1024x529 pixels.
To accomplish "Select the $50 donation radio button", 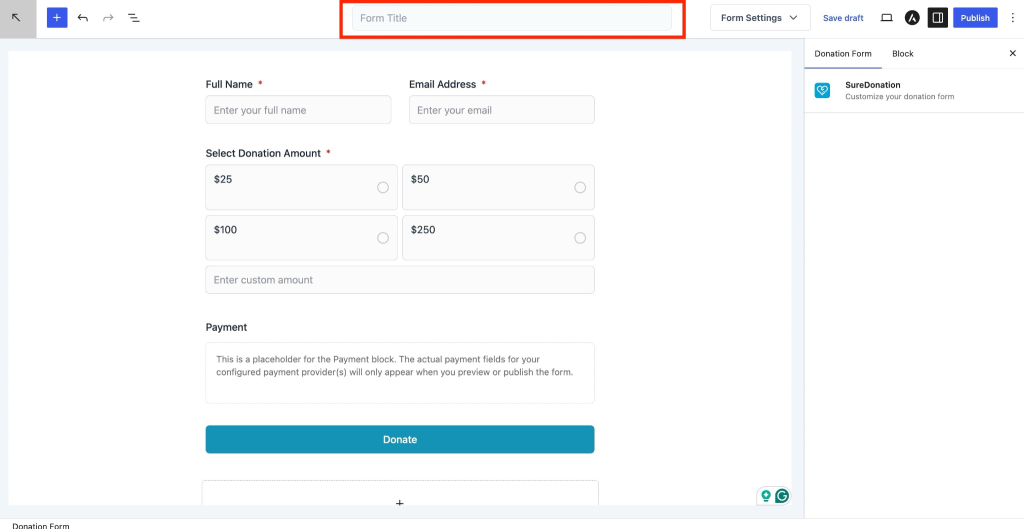I will [580, 187].
